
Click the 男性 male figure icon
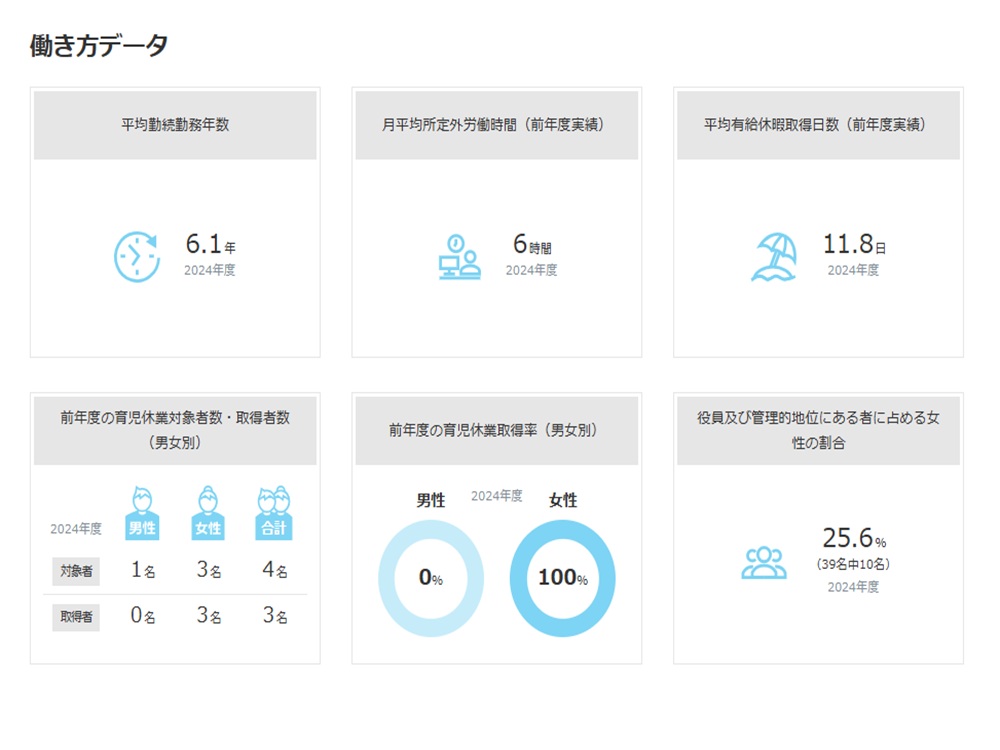[x=143, y=513]
